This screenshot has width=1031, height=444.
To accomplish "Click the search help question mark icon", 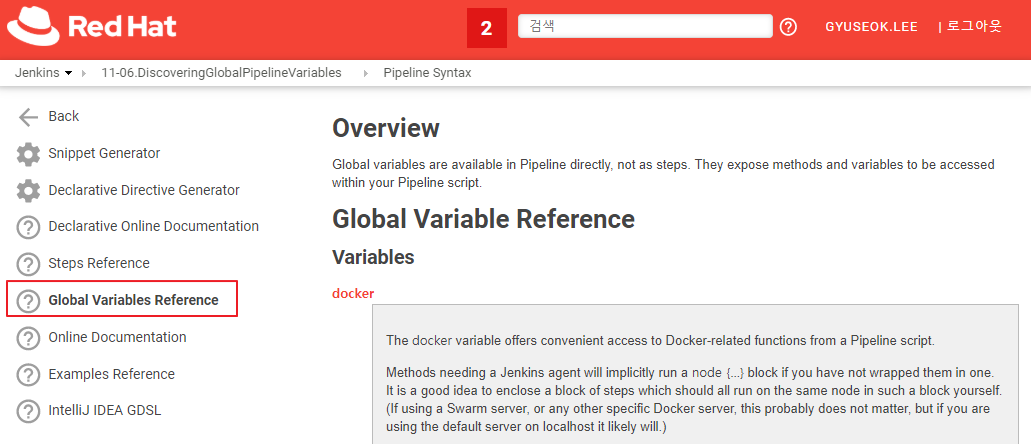I will (788, 27).
